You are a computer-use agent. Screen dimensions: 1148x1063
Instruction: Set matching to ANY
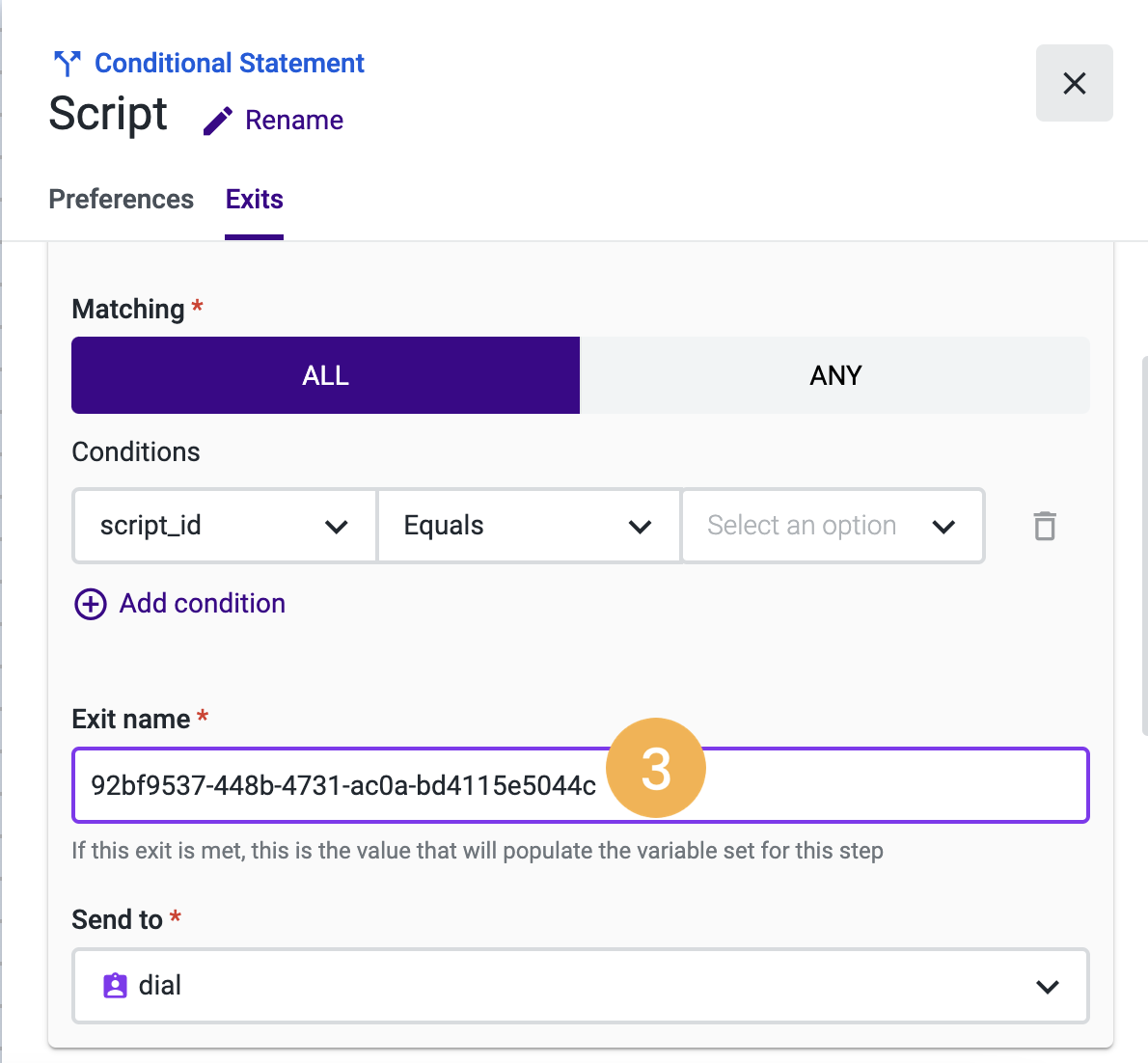click(834, 375)
